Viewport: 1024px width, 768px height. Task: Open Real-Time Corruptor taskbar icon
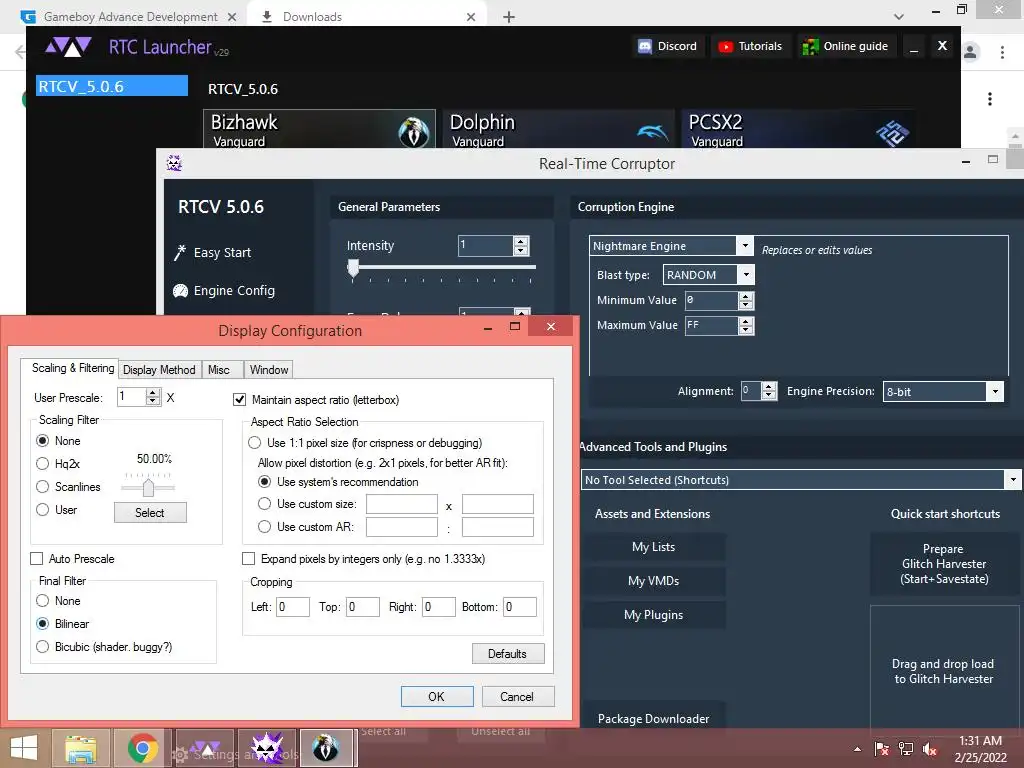click(x=267, y=748)
